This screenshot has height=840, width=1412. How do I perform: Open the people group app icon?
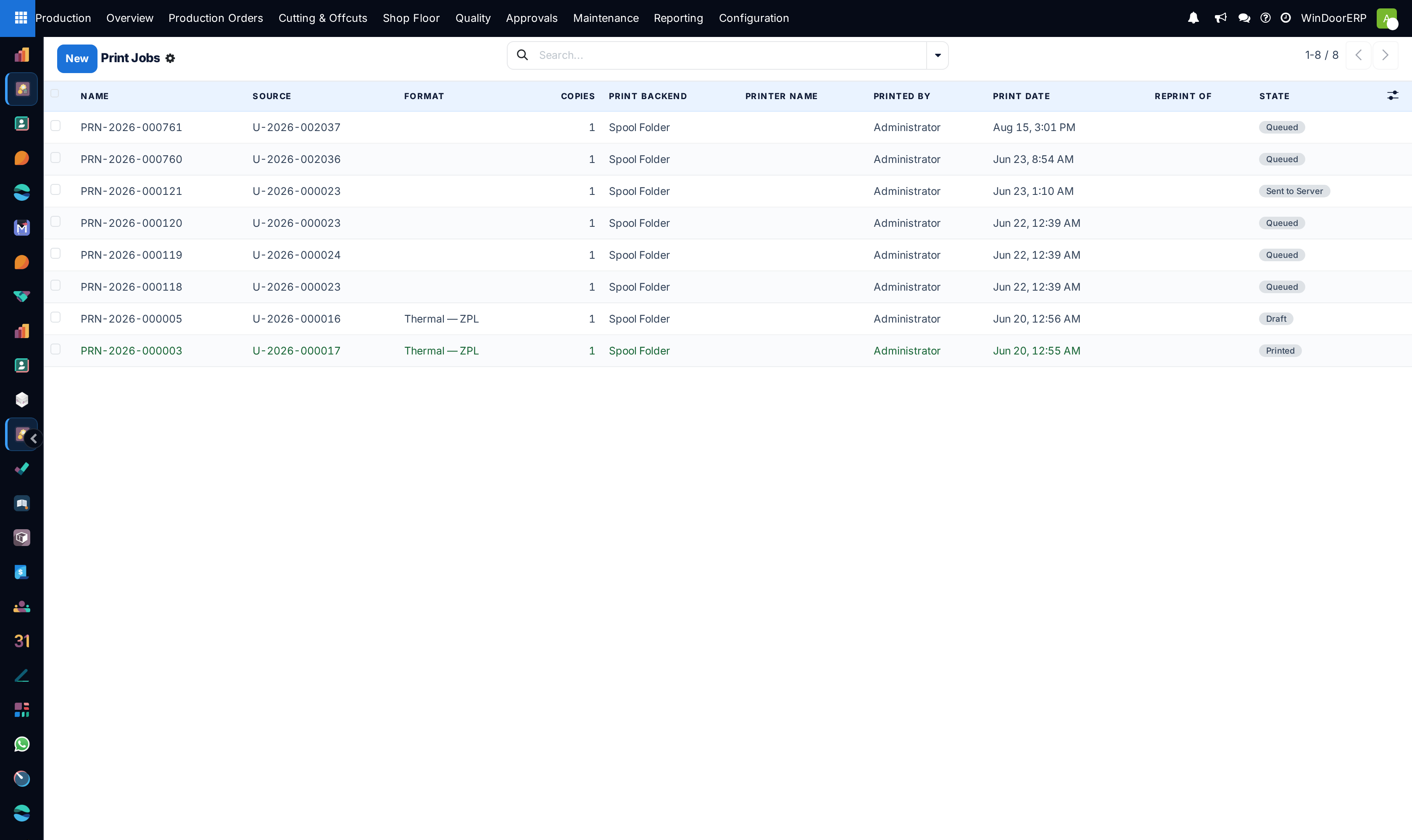point(21,607)
